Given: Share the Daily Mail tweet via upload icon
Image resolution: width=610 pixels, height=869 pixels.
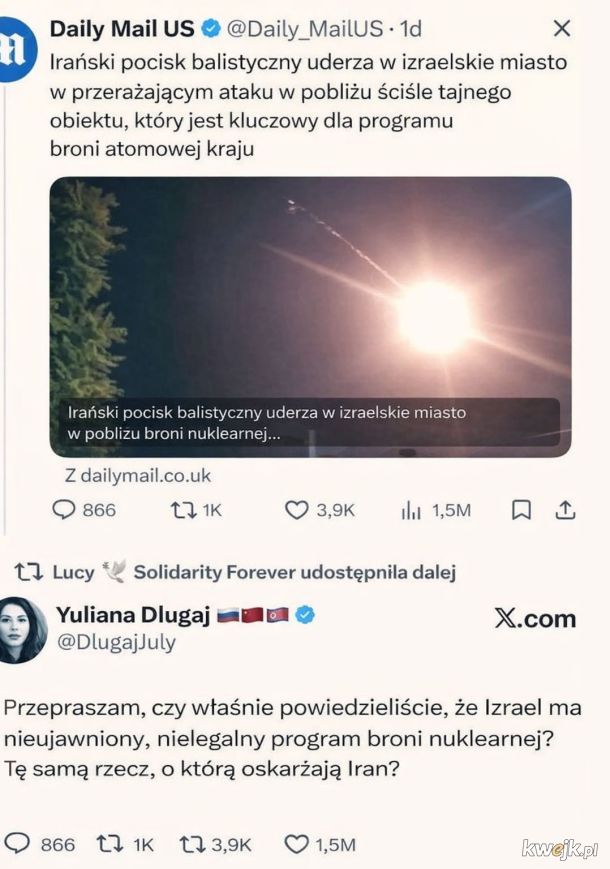Looking at the screenshot, I should coord(565,510).
